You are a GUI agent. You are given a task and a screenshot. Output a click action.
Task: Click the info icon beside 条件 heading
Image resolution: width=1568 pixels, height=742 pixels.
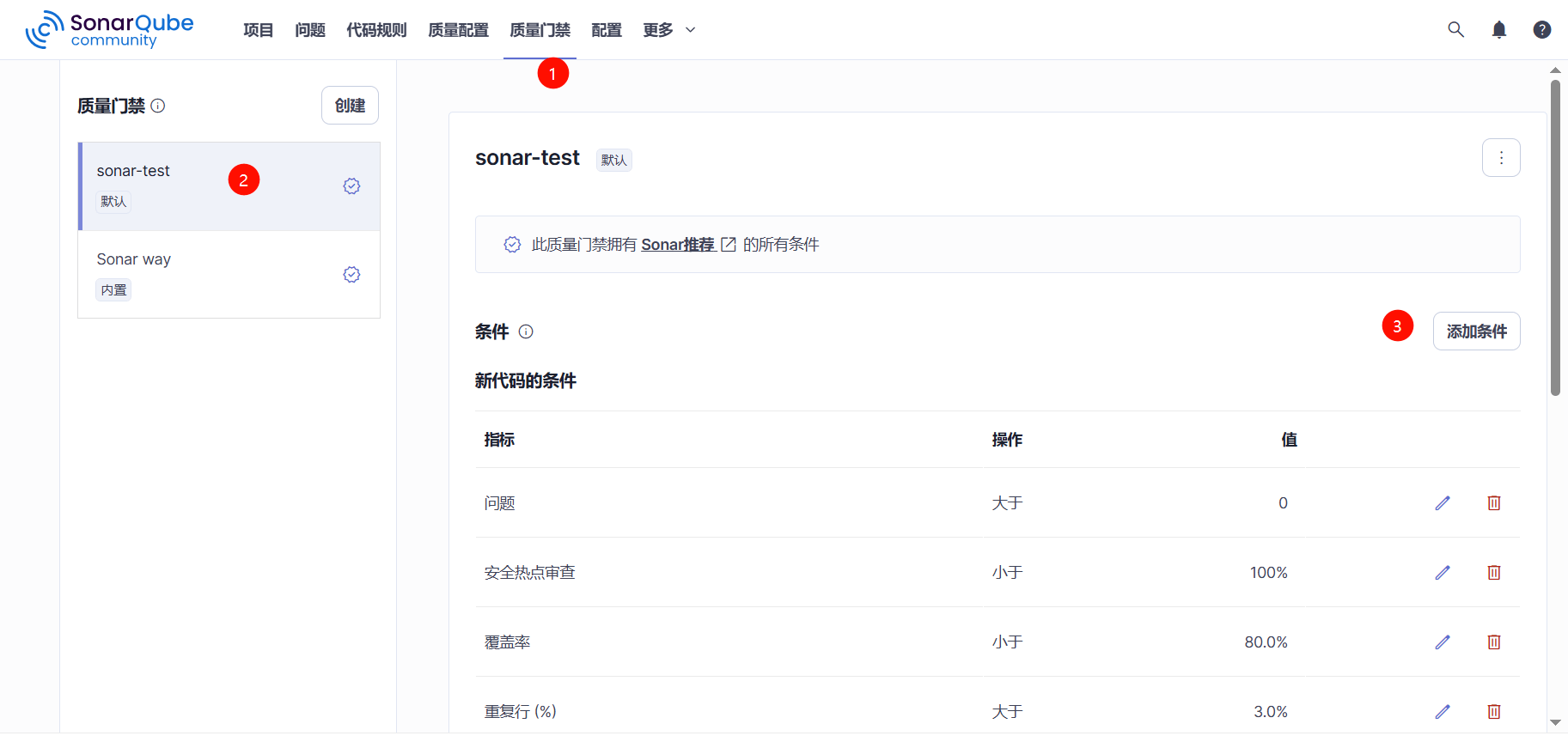click(526, 331)
